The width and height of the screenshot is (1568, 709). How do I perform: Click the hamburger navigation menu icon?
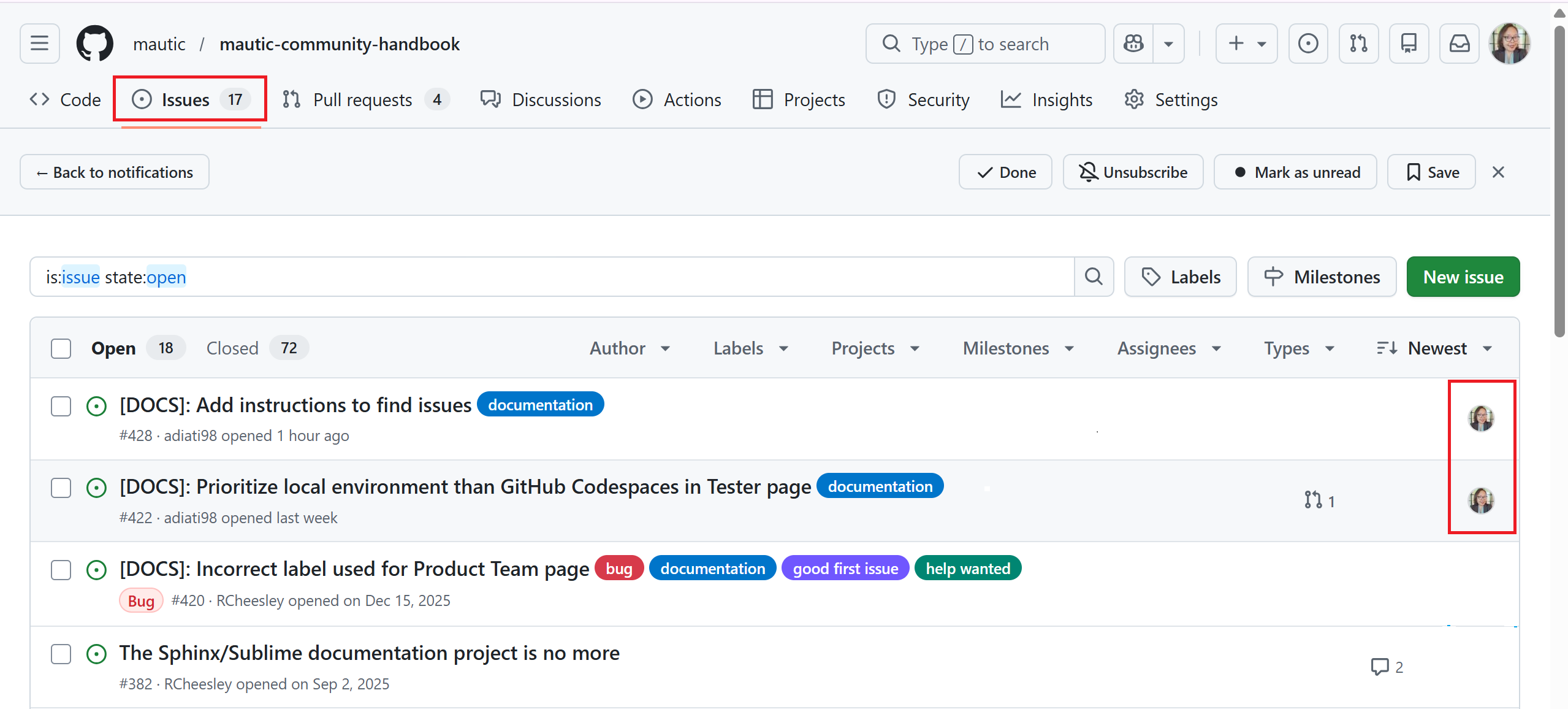[39, 43]
